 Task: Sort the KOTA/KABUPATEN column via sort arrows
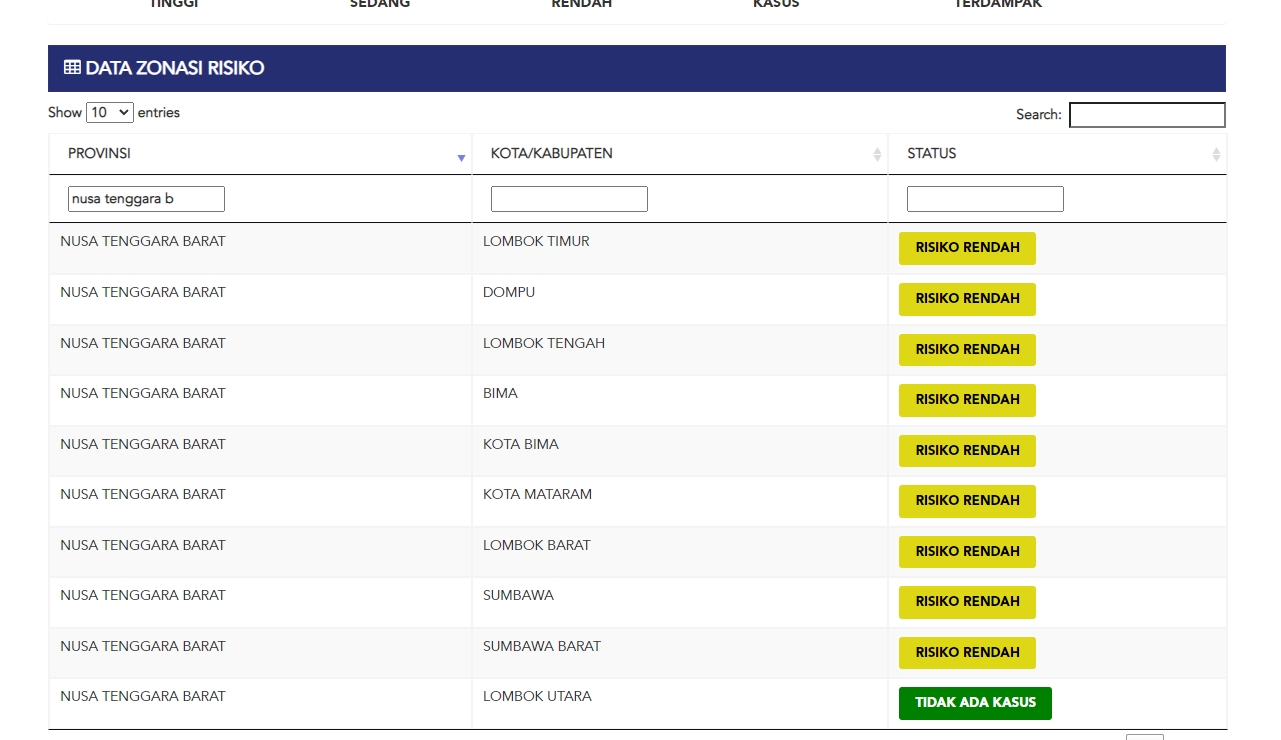click(x=877, y=155)
